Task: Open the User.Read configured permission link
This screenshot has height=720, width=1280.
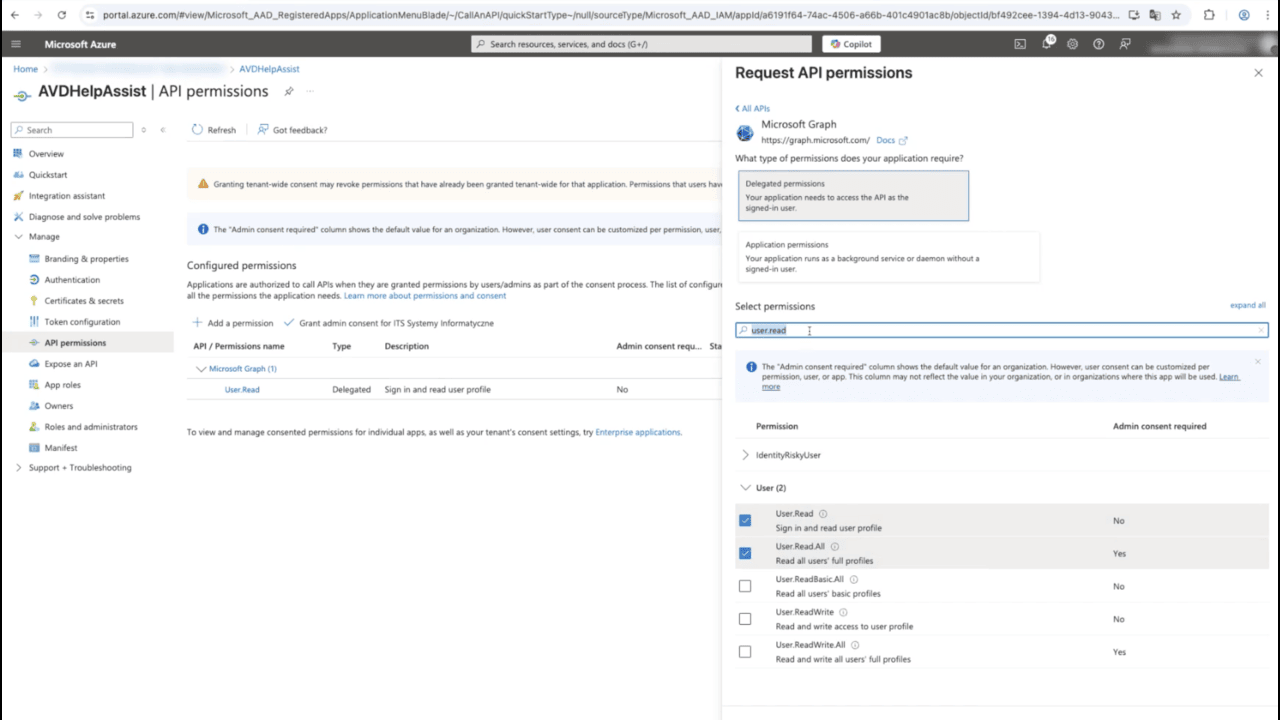Action: click(x=242, y=389)
